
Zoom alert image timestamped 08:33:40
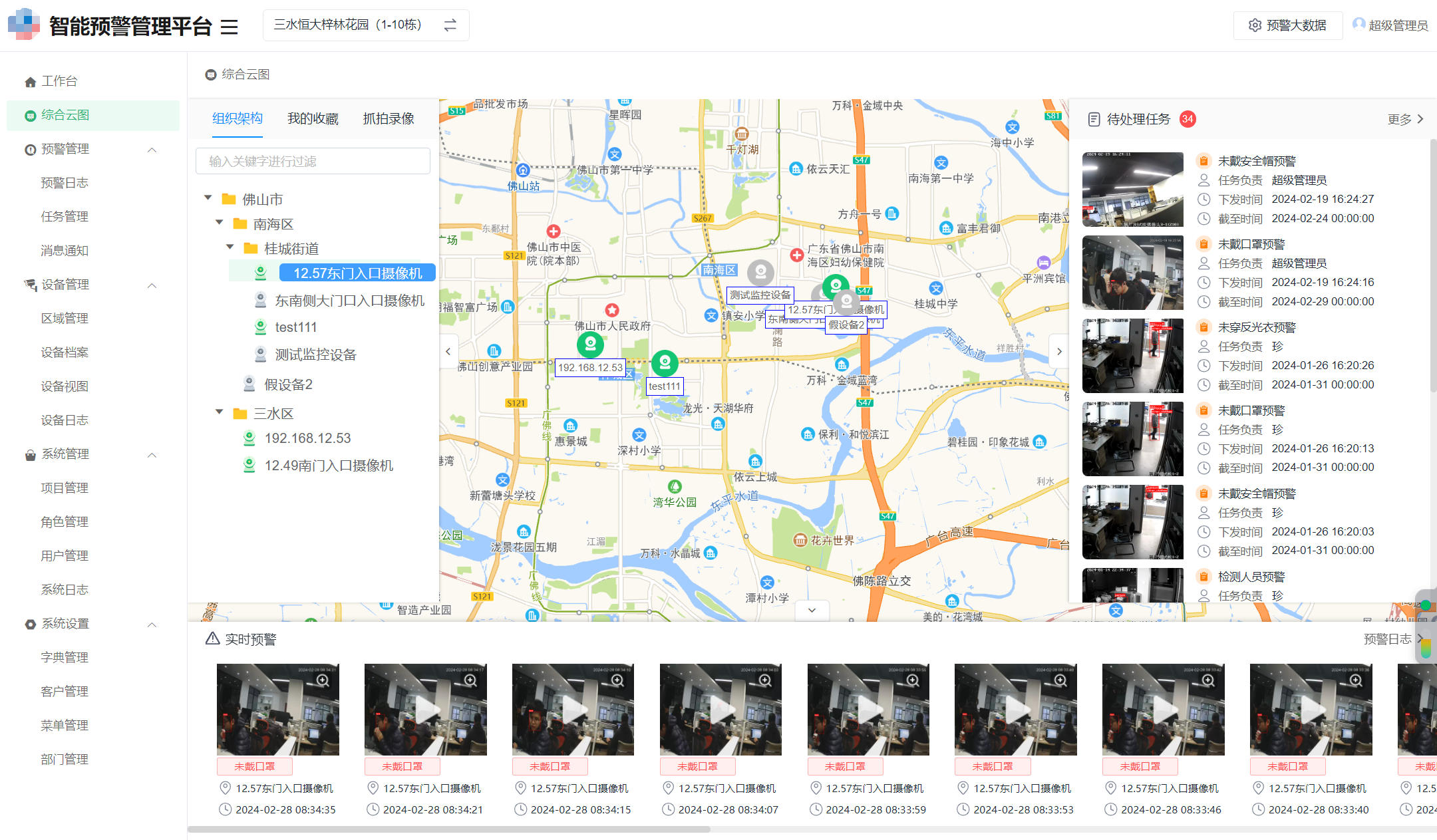tap(1356, 680)
